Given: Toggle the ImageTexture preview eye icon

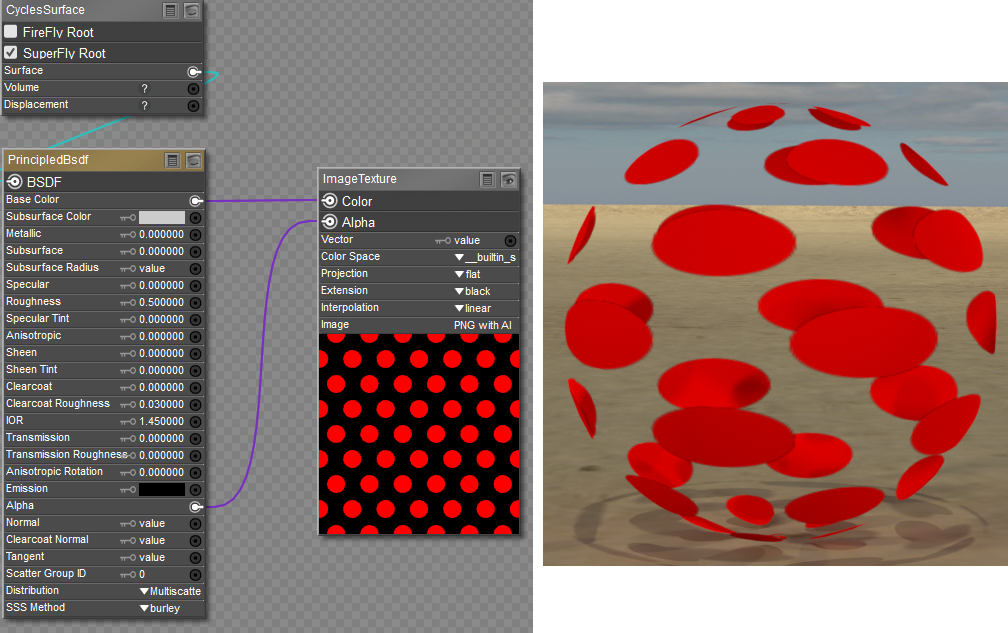Looking at the screenshot, I should pyautogui.click(x=508, y=179).
